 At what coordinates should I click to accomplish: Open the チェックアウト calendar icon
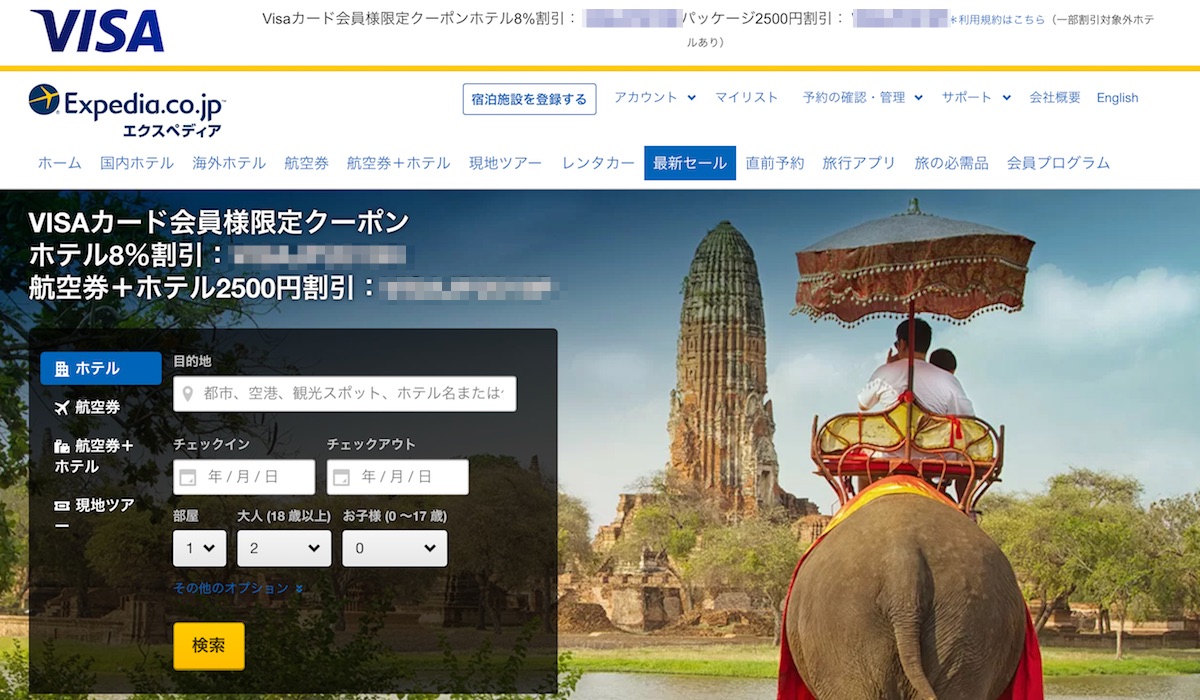coord(341,477)
